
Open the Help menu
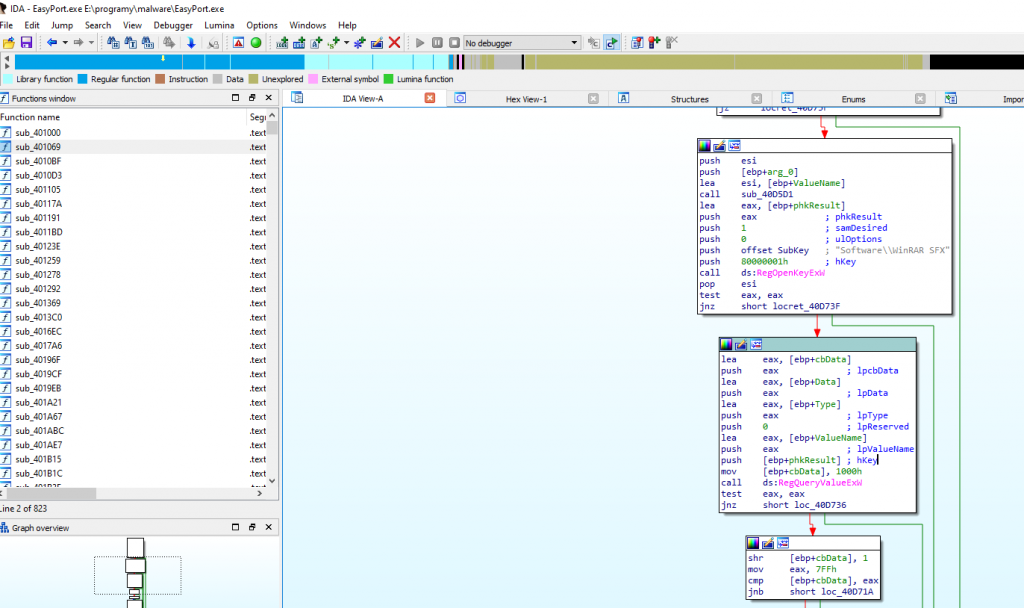347,25
